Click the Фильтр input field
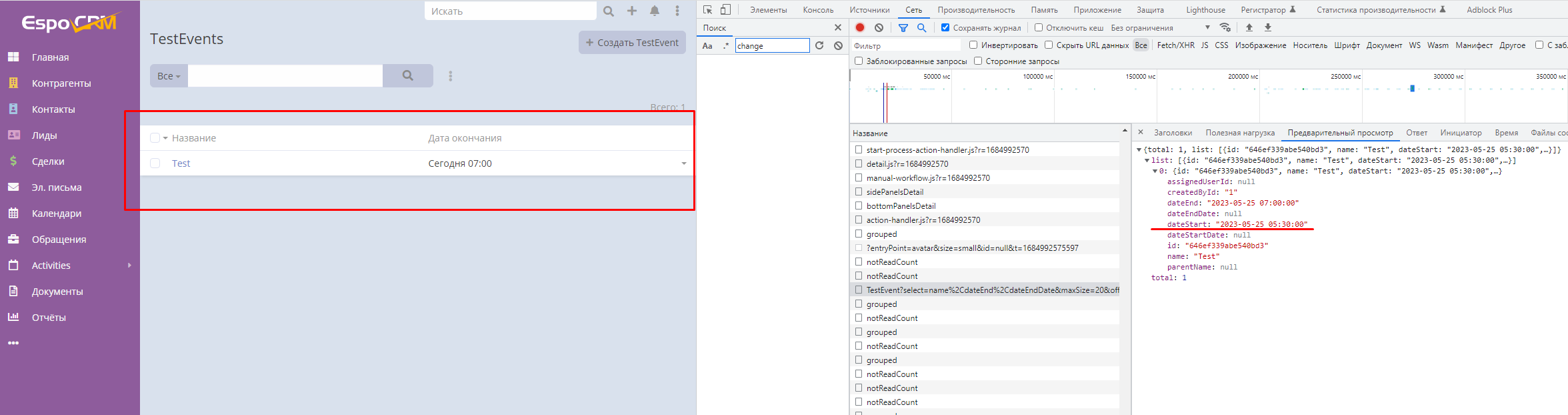1568x415 pixels. (x=907, y=45)
